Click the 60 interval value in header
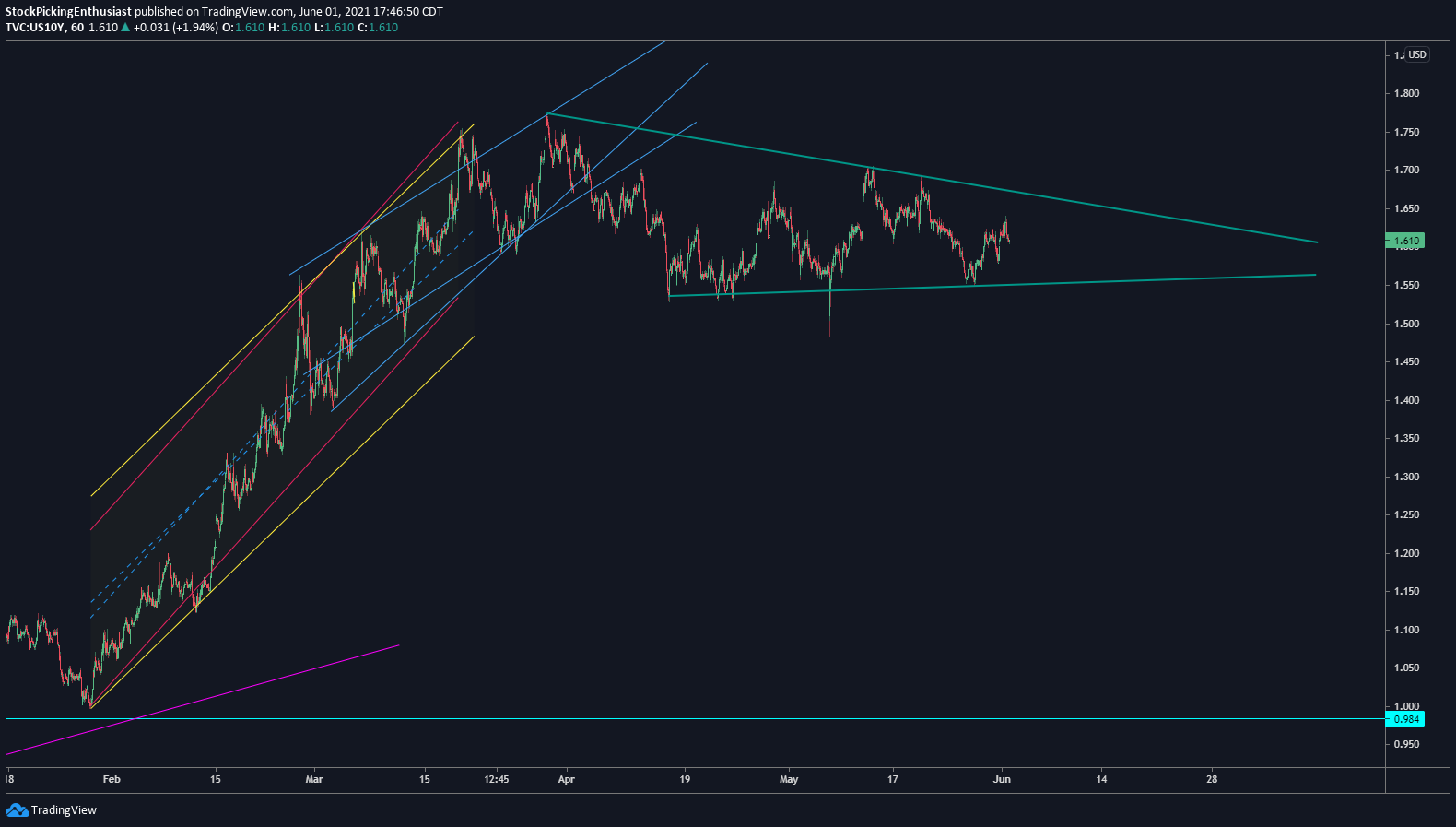 coord(77,28)
